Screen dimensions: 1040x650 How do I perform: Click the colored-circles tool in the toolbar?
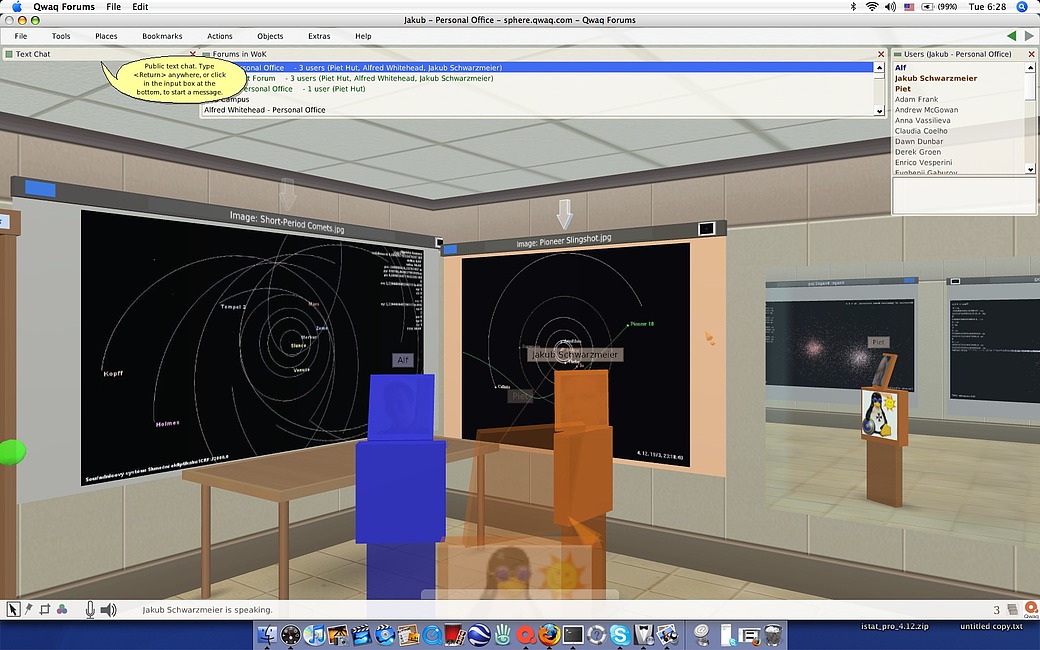point(62,609)
